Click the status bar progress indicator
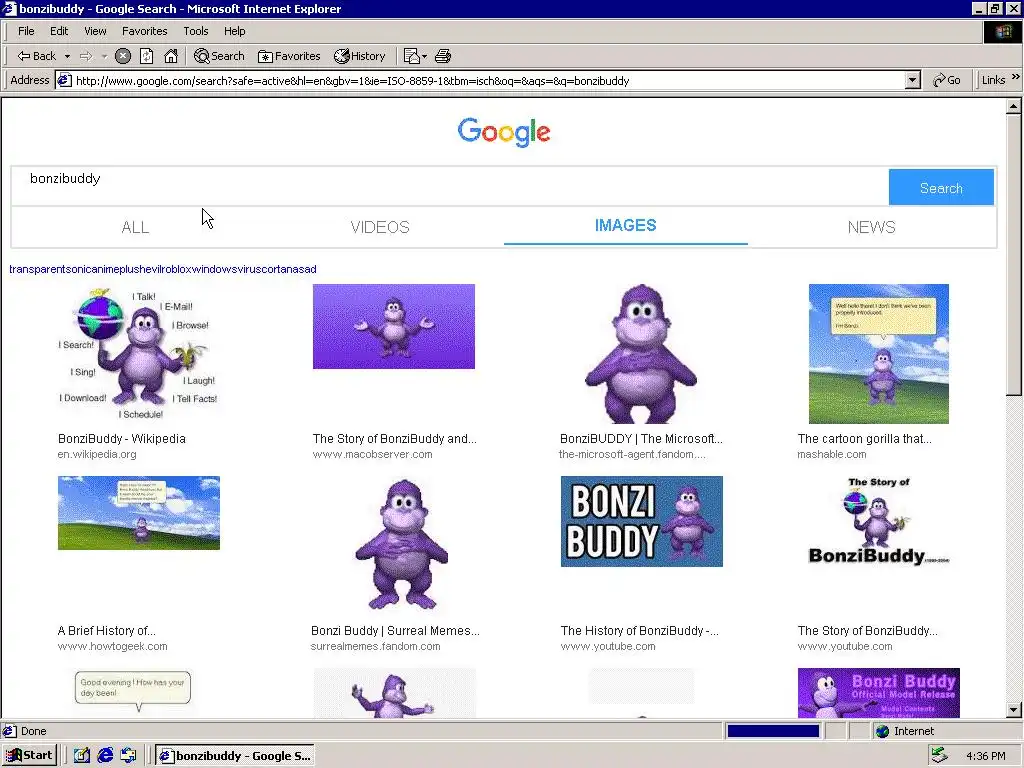Screen dimensions: 1024x768 tap(773, 731)
